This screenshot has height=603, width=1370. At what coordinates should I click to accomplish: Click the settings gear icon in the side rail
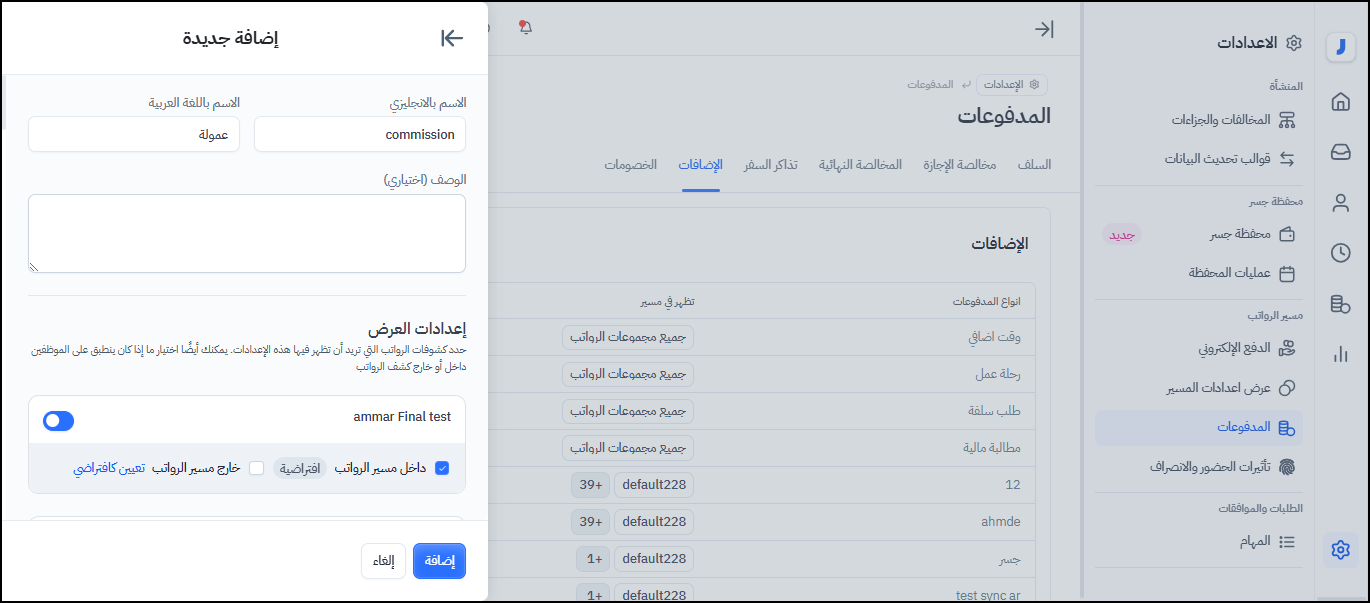pyautogui.click(x=1341, y=549)
